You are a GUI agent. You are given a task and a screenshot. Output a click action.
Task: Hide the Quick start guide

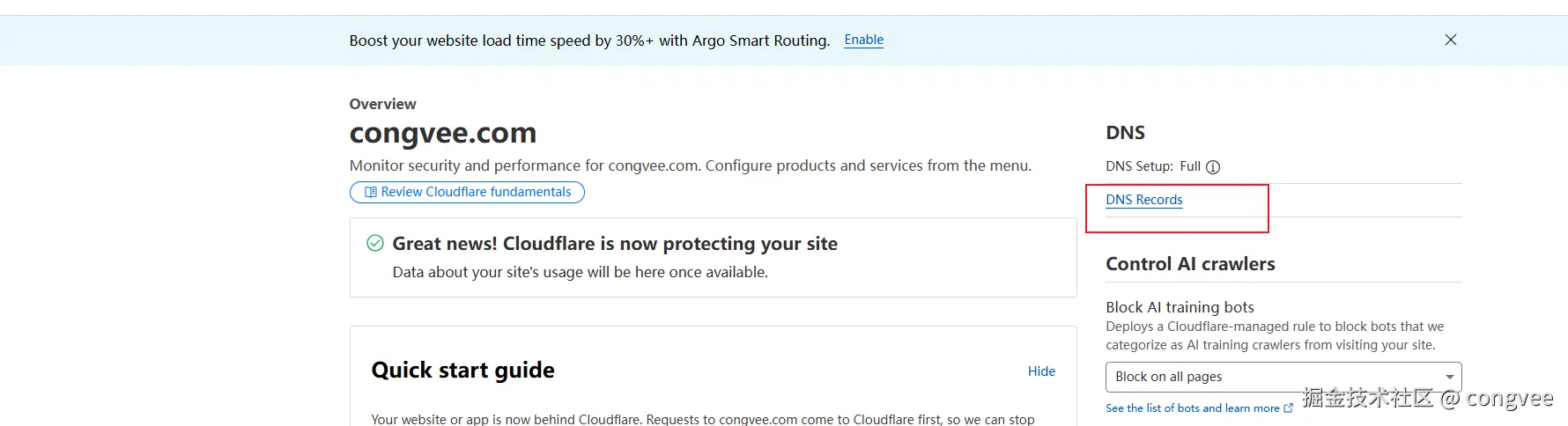click(x=1041, y=371)
